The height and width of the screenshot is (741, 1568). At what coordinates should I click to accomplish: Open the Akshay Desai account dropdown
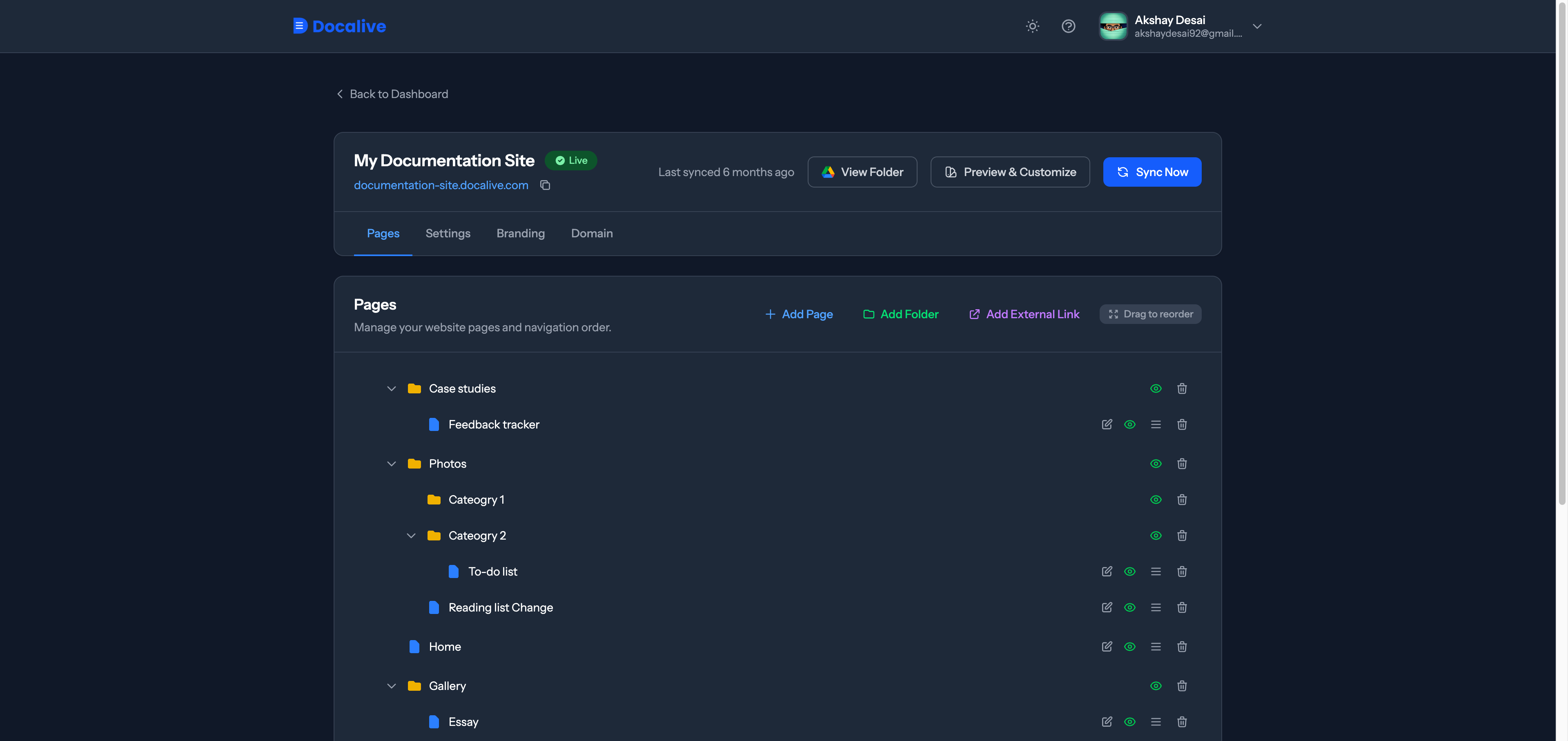pyautogui.click(x=1181, y=26)
